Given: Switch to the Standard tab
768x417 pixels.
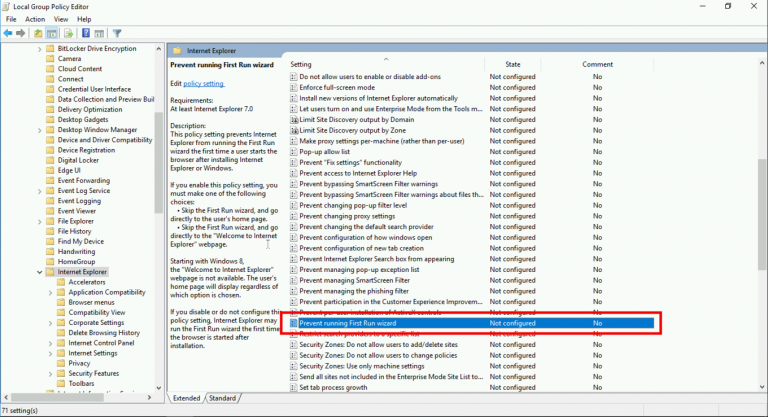Looking at the screenshot, I should [x=222, y=398].
